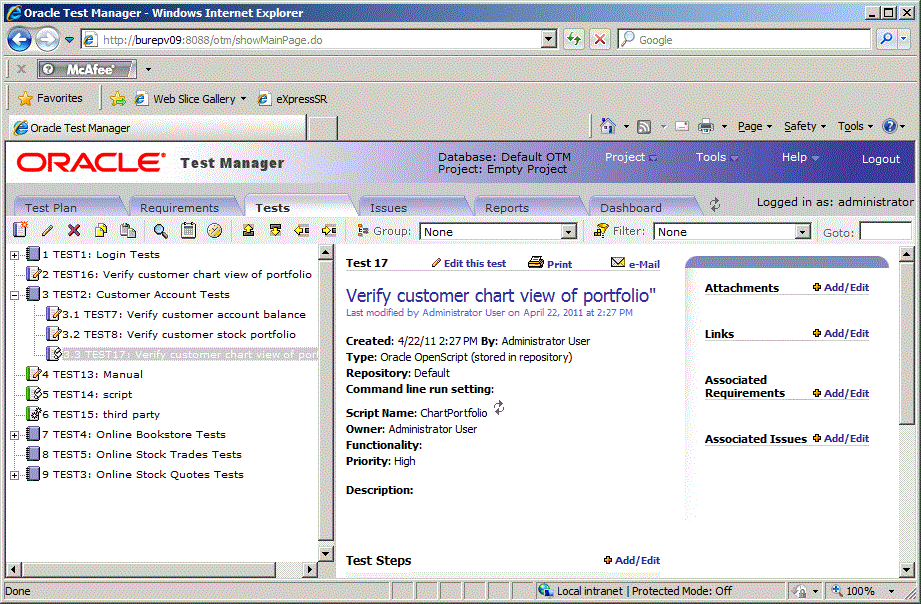The image size is (921, 604).
Task: Collapse the TEST2: Customer Account Tests node
Action: [14, 295]
